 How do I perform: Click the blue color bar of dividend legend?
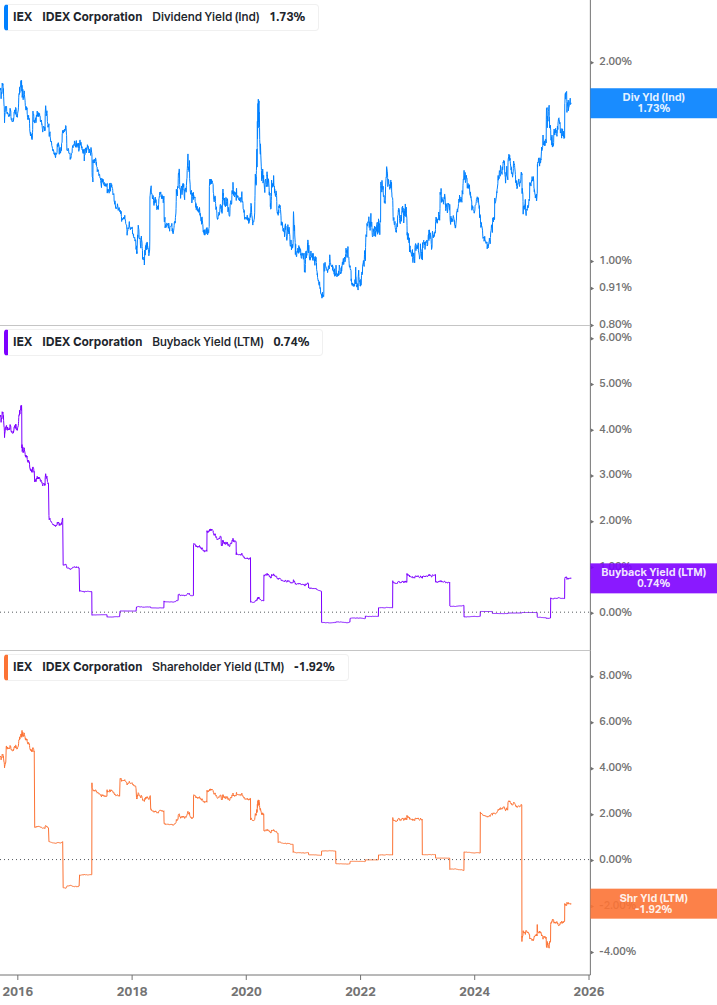click(6, 17)
